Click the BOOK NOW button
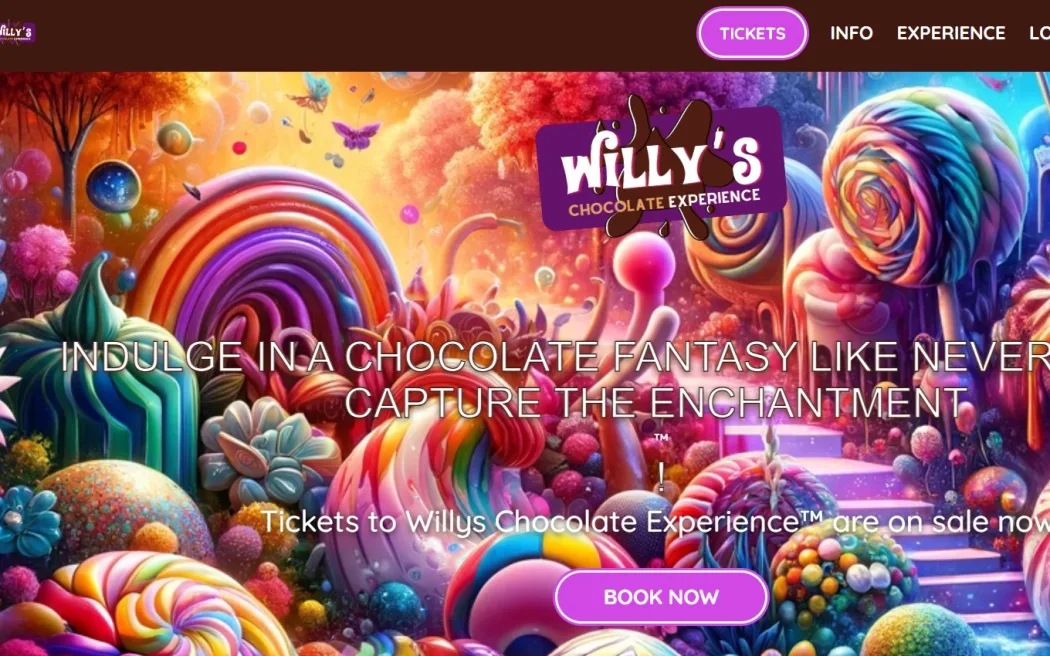1050x656 pixels. [x=661, y=596]
